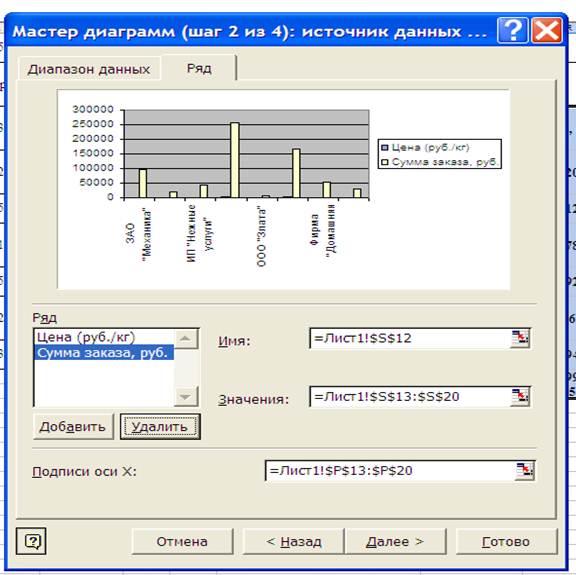Close the chart wizard dialog
Screen dimensions: 576x575
(547, 30)
